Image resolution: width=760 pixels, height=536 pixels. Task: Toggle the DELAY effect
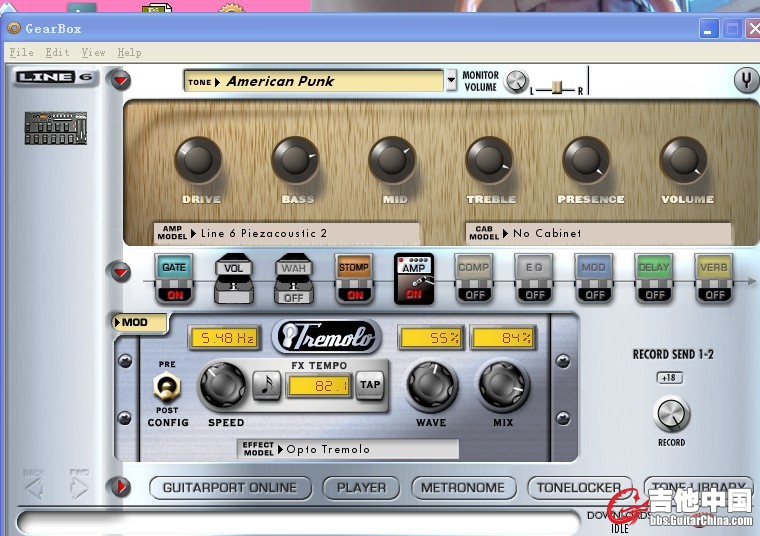point(654,279)
